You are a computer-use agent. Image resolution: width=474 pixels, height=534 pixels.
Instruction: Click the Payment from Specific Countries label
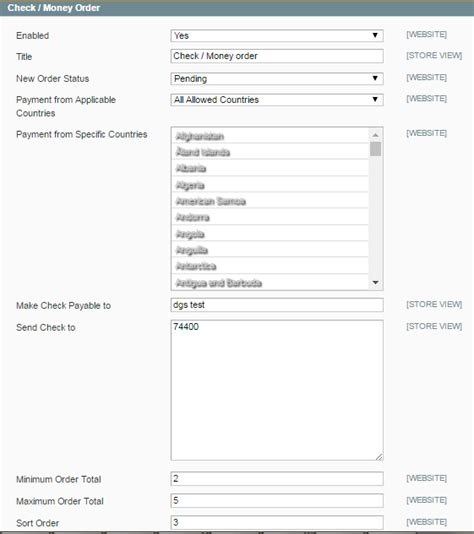click(x=82, y=134)
